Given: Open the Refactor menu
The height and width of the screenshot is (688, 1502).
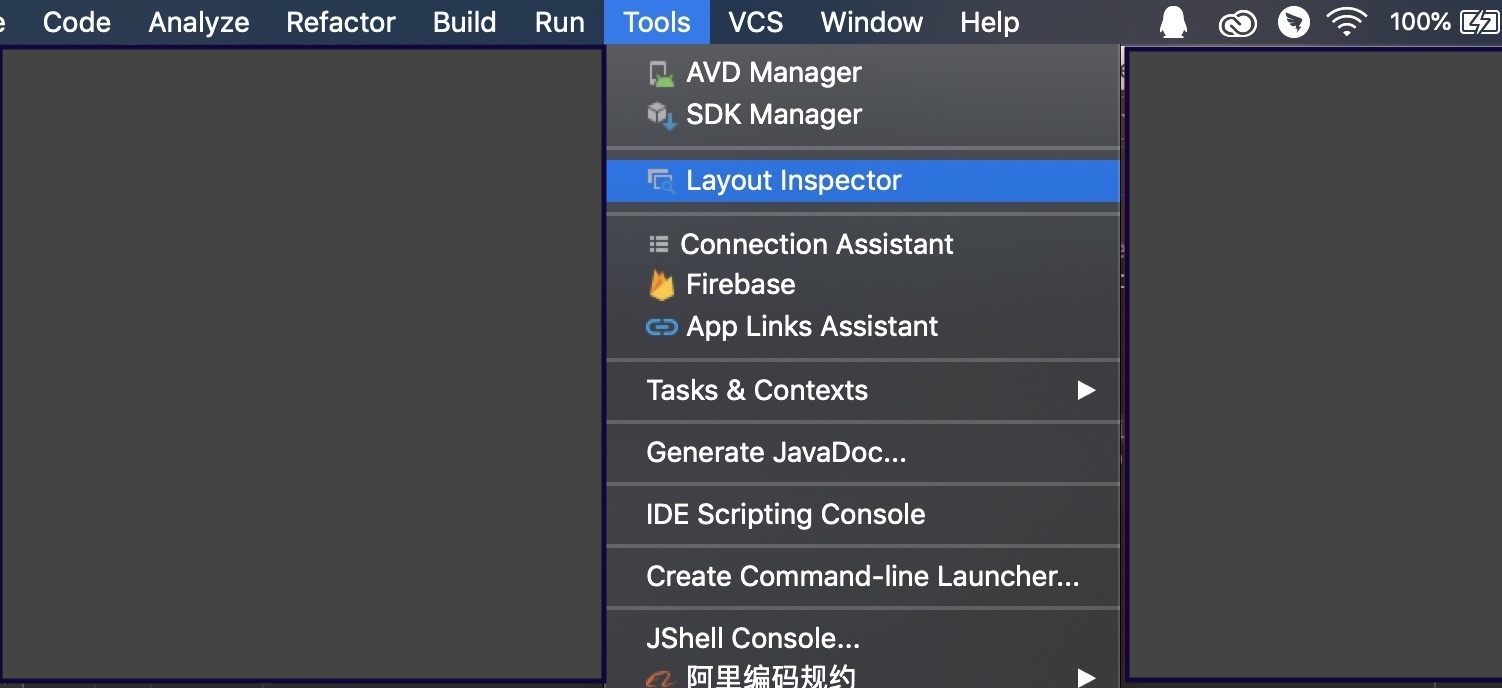Looking at the screenshot, I should click(341, 22).
